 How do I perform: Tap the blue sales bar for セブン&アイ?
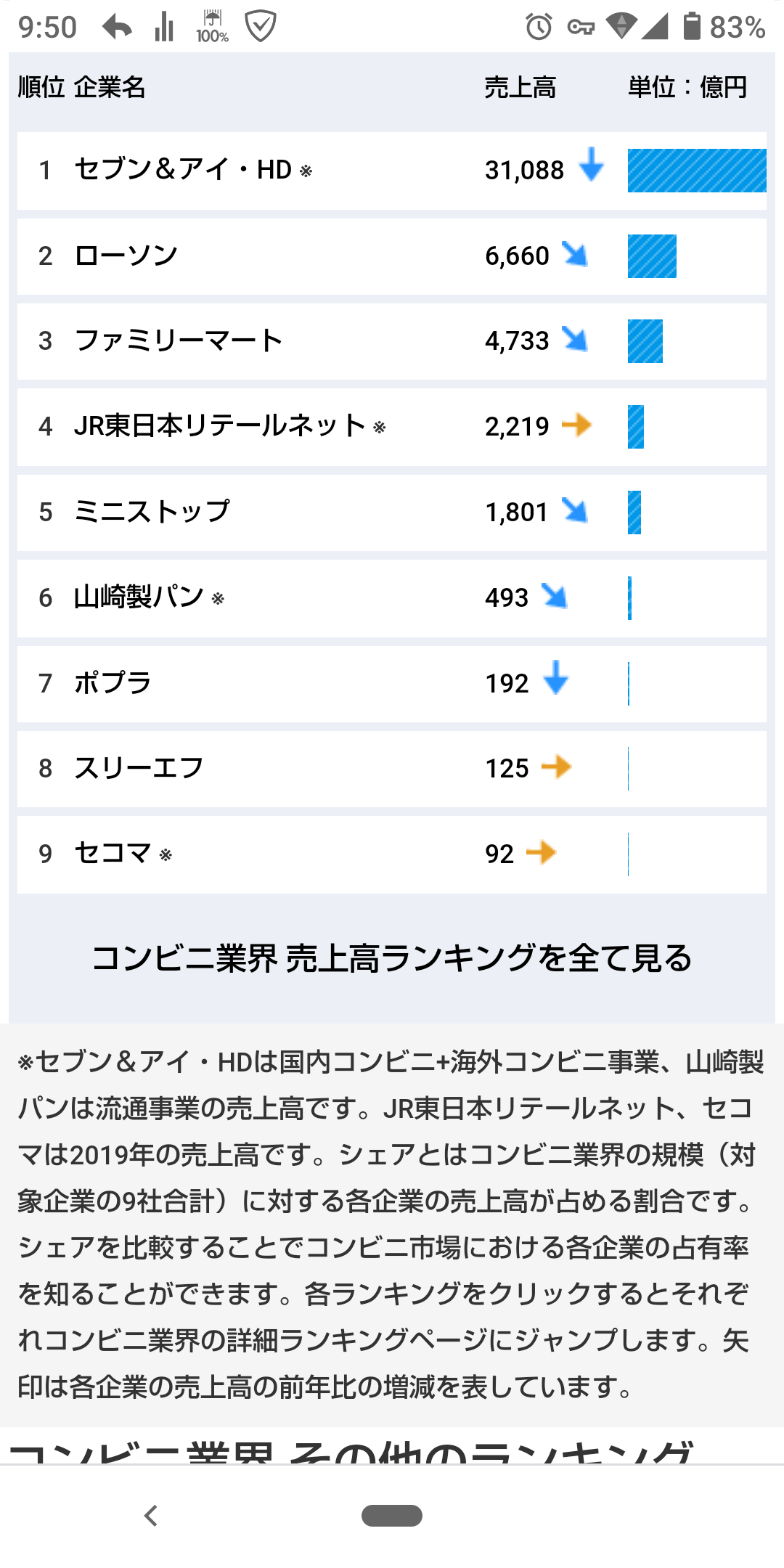tap(697, 171)
